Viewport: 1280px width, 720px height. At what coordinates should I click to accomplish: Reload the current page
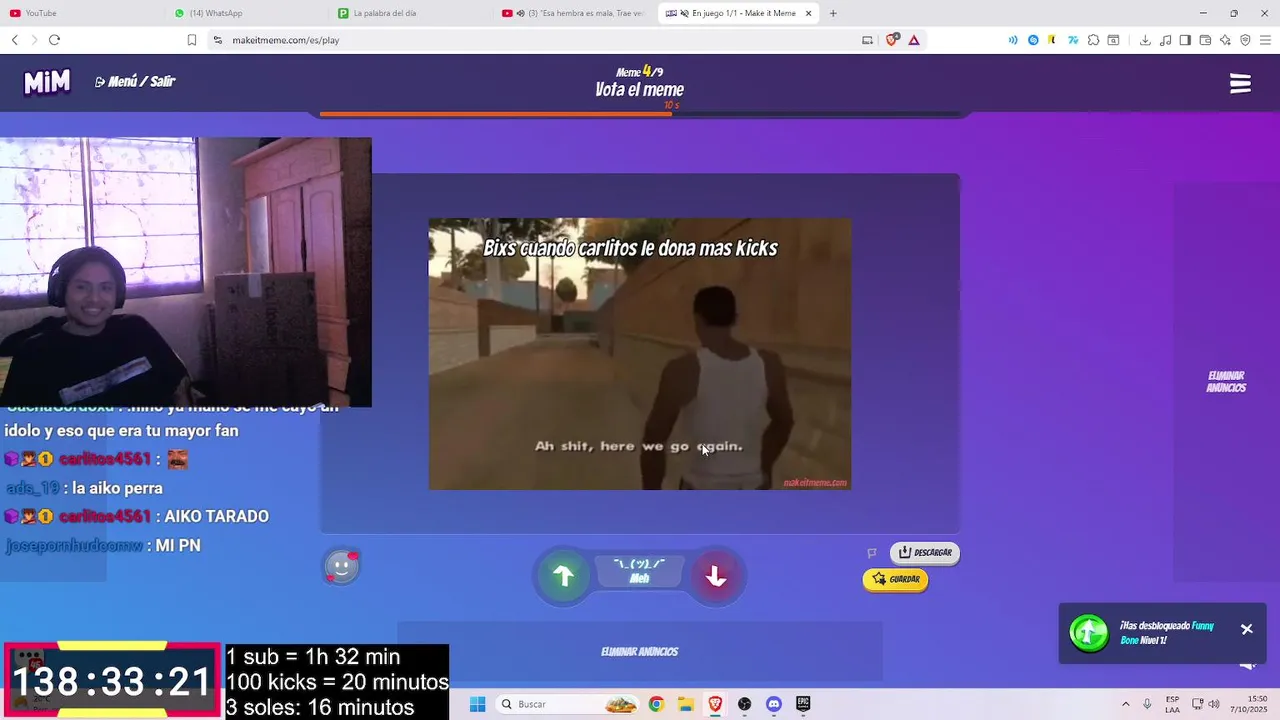(x=54, y=40)
